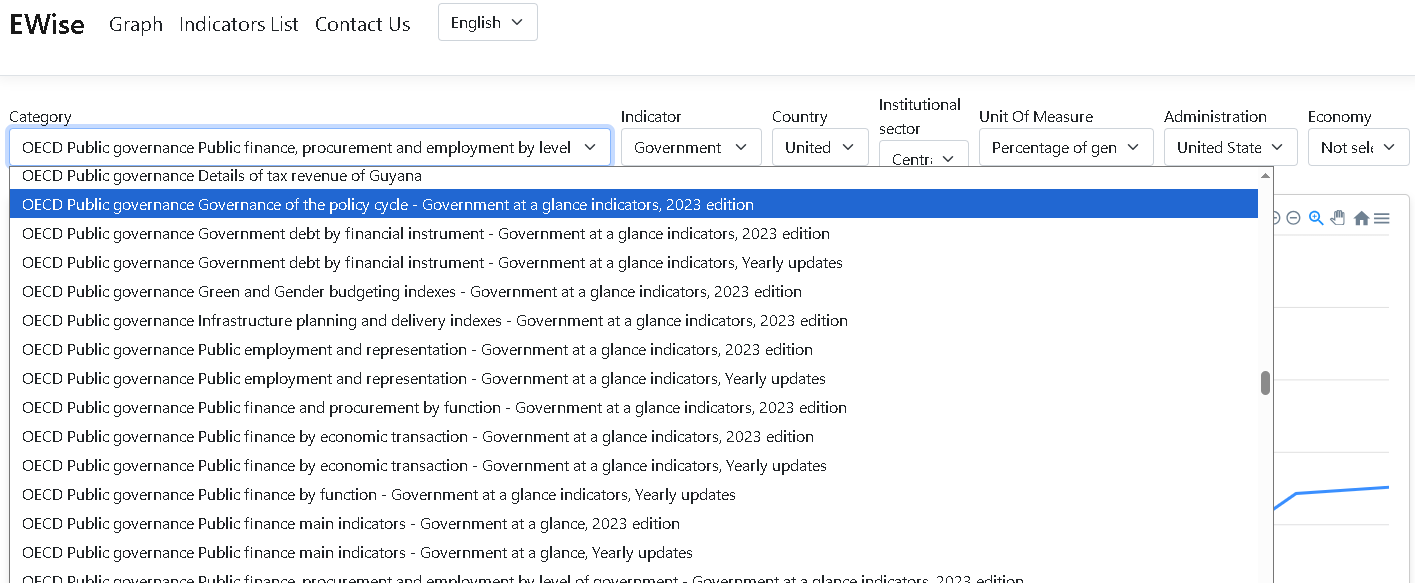Viewport: 1415px width, 583px height.
Task: Open the Unit Of Measure dropdown
Action: (x=1066, y=147)
